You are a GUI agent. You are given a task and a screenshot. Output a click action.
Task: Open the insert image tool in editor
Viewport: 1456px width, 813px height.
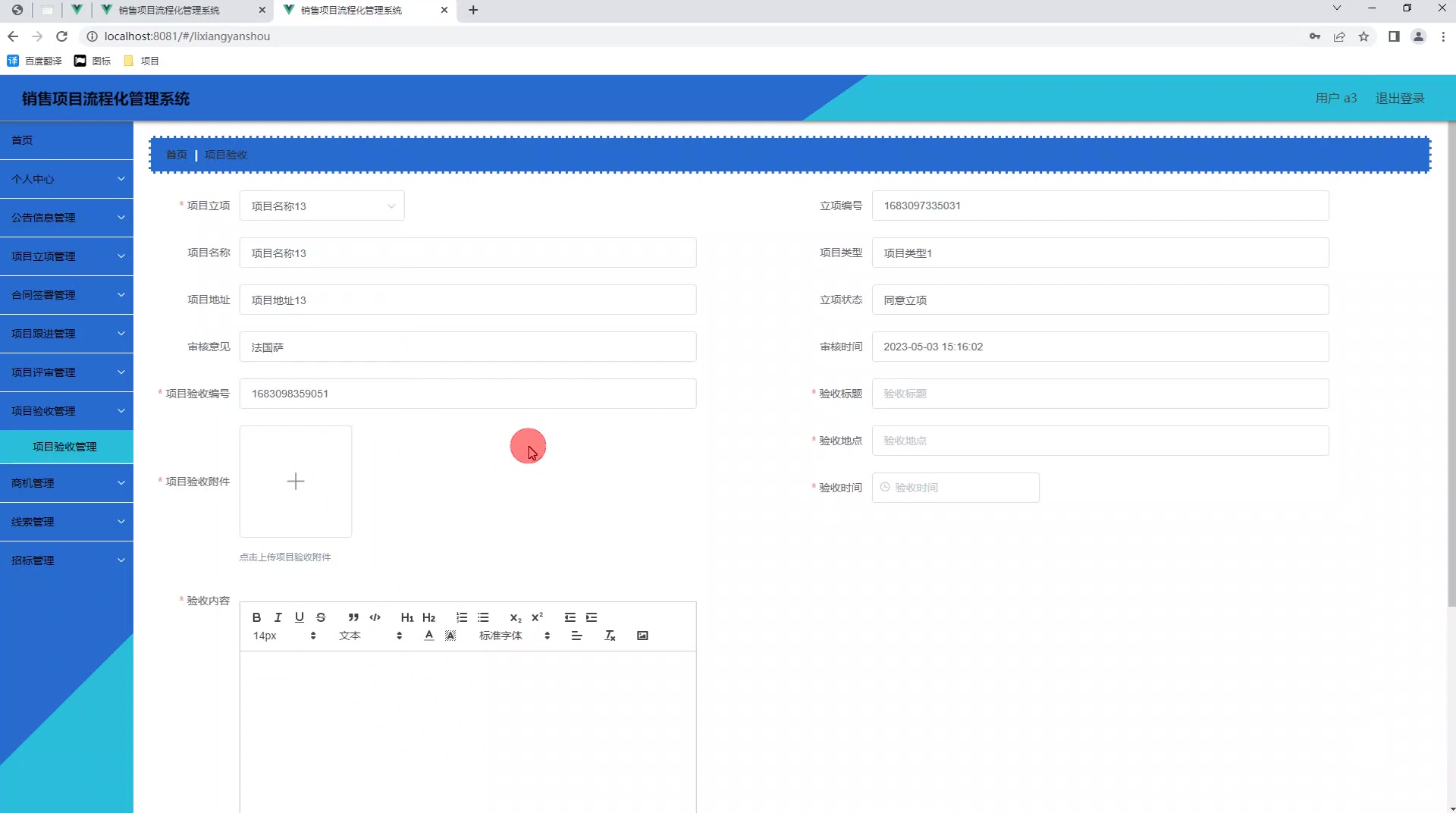pyautogui.click(x=642, y=636)
